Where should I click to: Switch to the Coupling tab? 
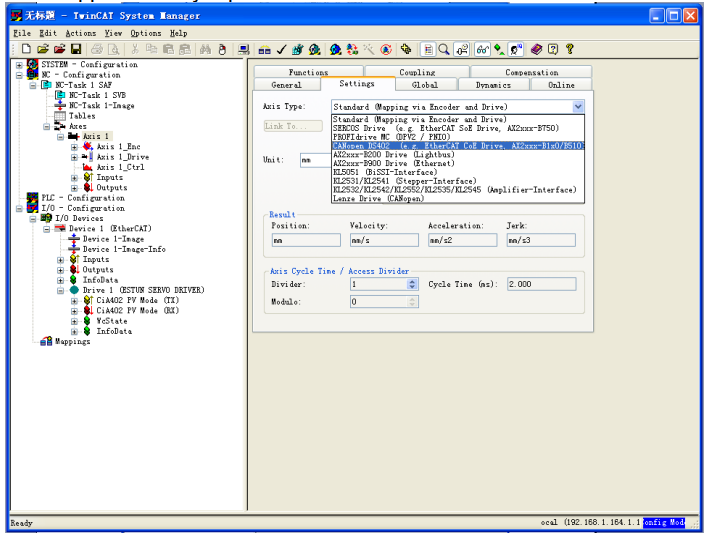click(x=417, y=72)
